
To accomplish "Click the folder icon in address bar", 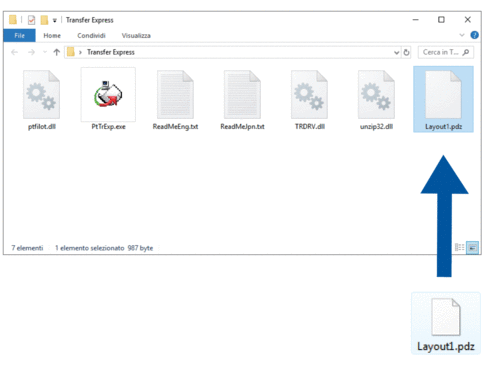I will (71, 52).
